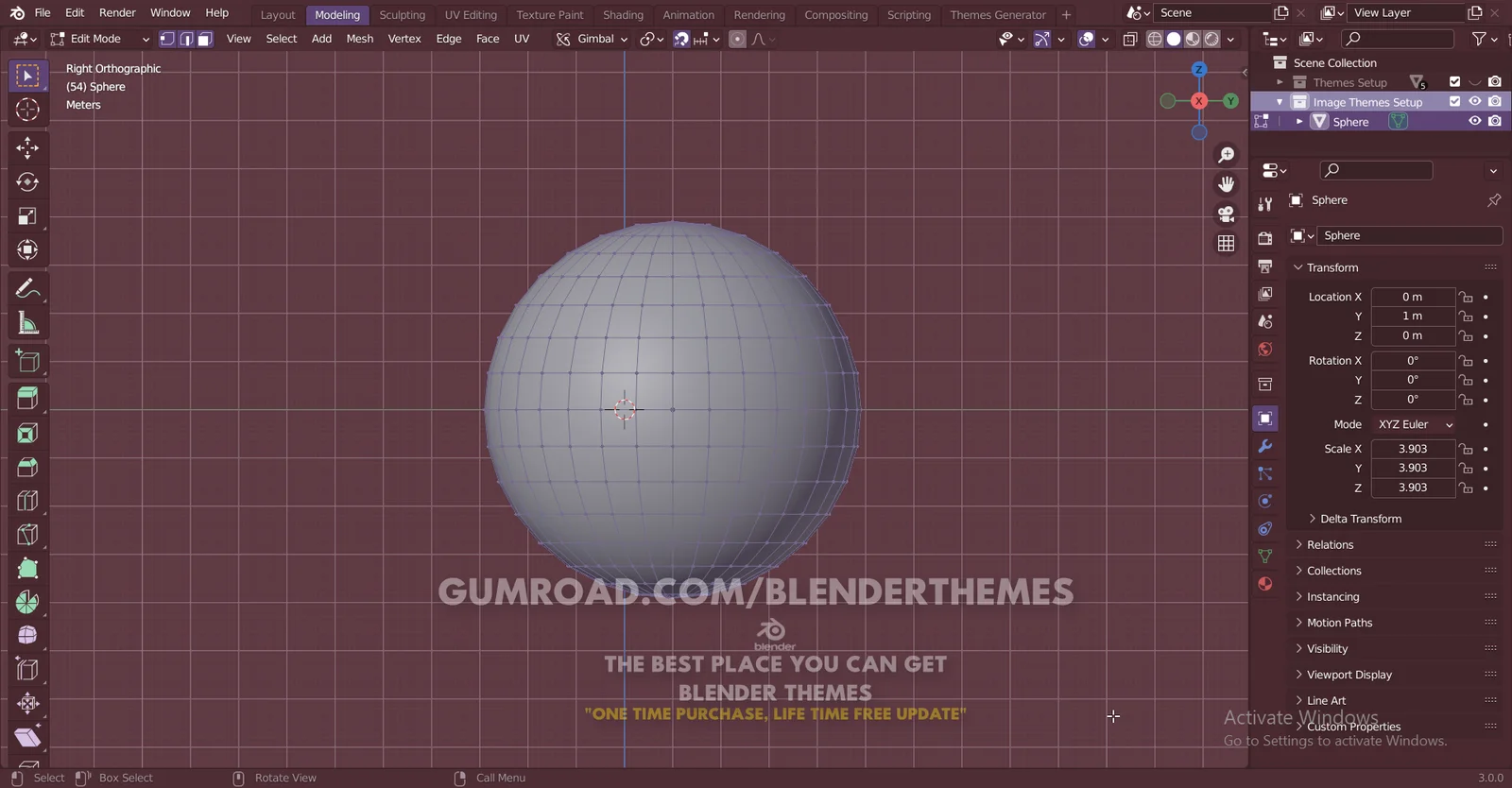Image resolution: width=1512 pixels, height=788 pixels.
Task: Open the Physics properties tab
Action: coord(1265,501)
